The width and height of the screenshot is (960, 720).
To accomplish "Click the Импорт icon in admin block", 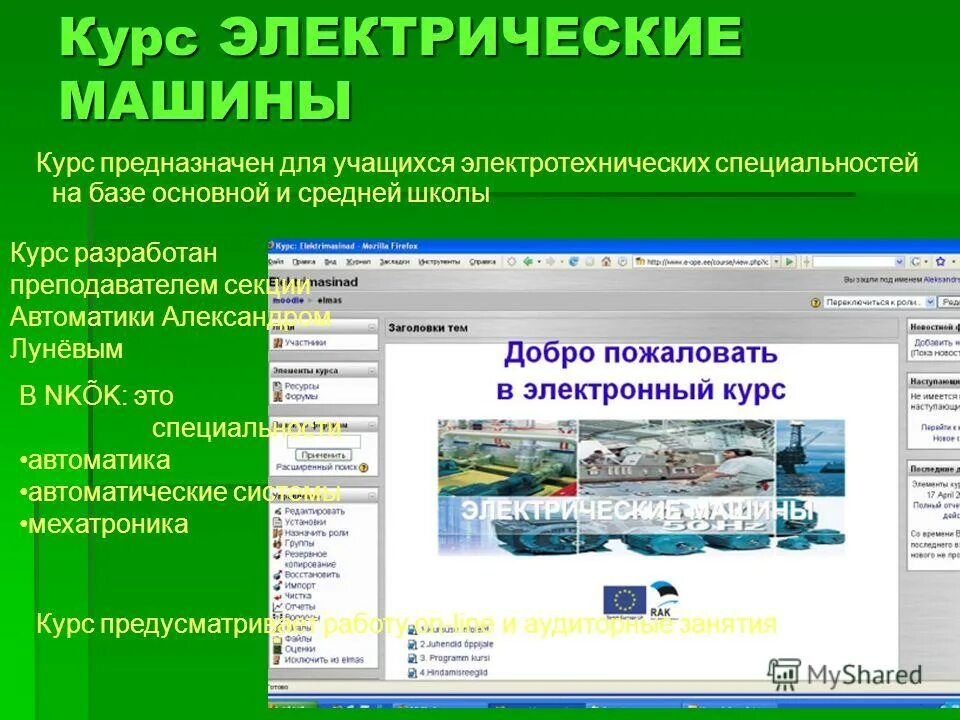I will click(277, 586).
